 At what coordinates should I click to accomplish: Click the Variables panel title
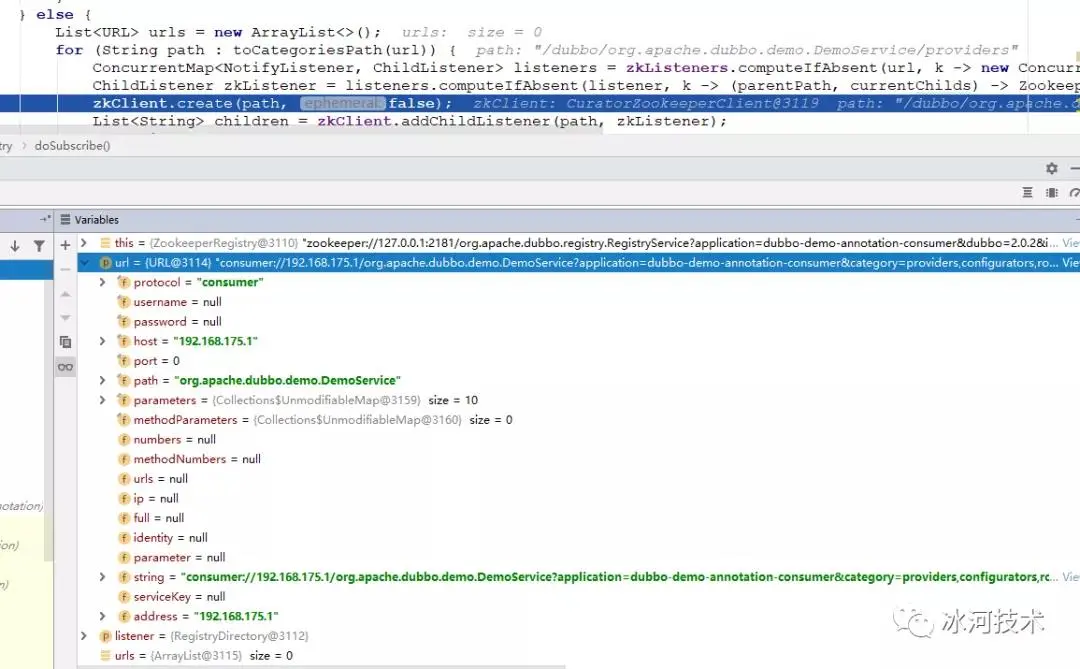point(96,220)
